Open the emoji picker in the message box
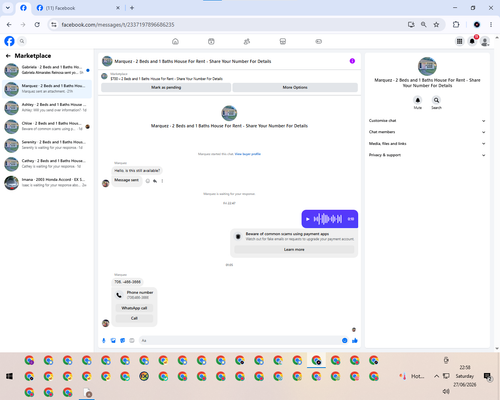Screen dimensions: 500x400 [345, 340]
